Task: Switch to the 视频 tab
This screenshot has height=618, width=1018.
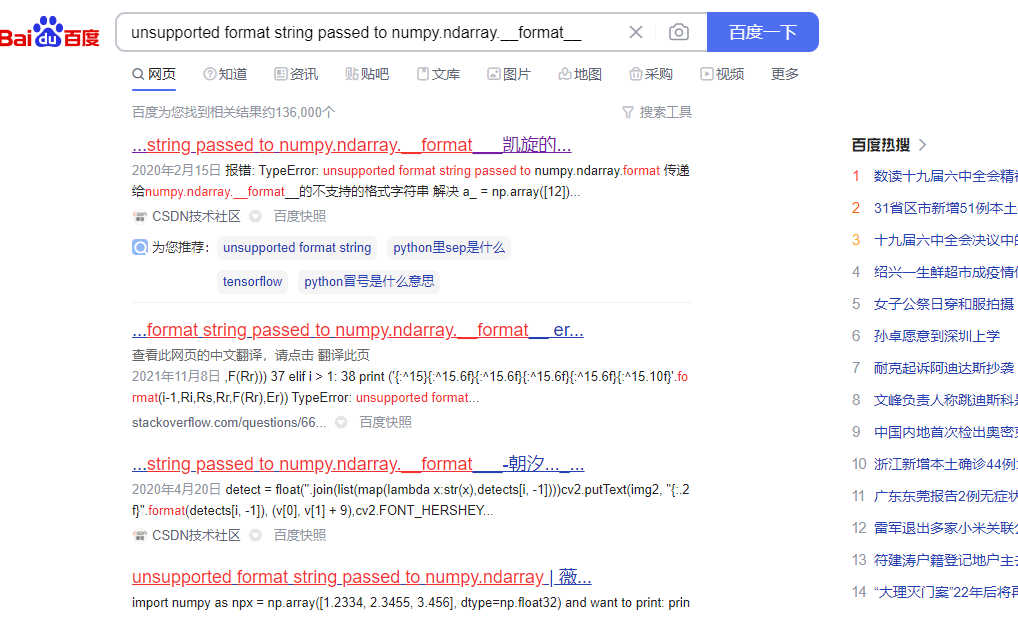Action: coord(722,74)
